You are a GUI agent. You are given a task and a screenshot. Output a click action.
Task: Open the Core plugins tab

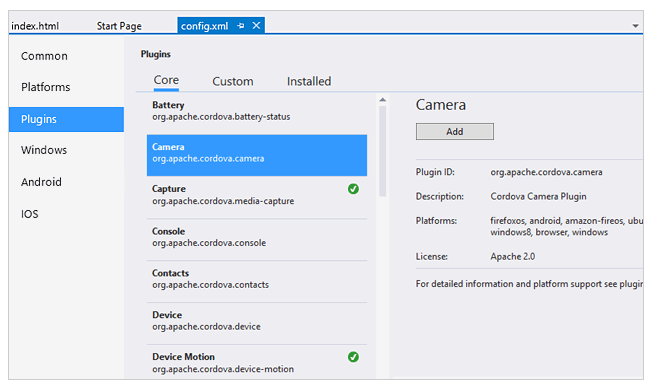(166, 80)
